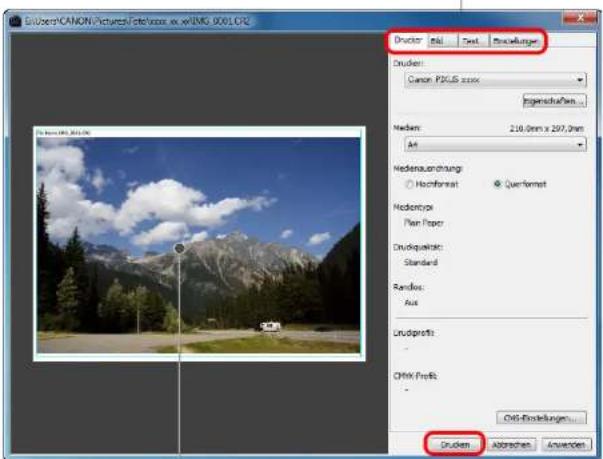Click the file name caption above preview photo
Viewport: 603px width, 459px height.
(63, 133)
